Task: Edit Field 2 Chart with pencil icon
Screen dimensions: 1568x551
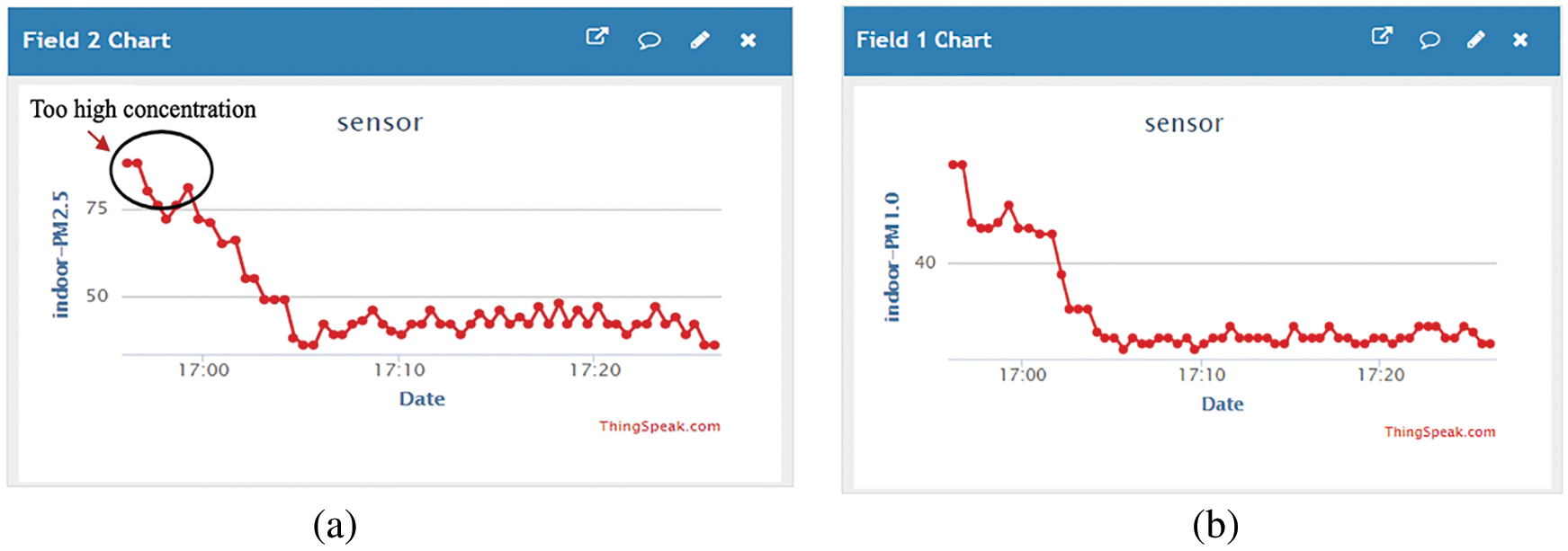Action: (x=700, y=40)
